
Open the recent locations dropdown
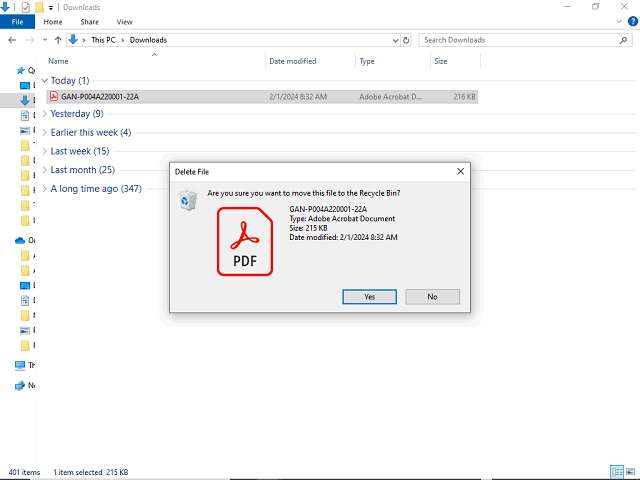45,40
